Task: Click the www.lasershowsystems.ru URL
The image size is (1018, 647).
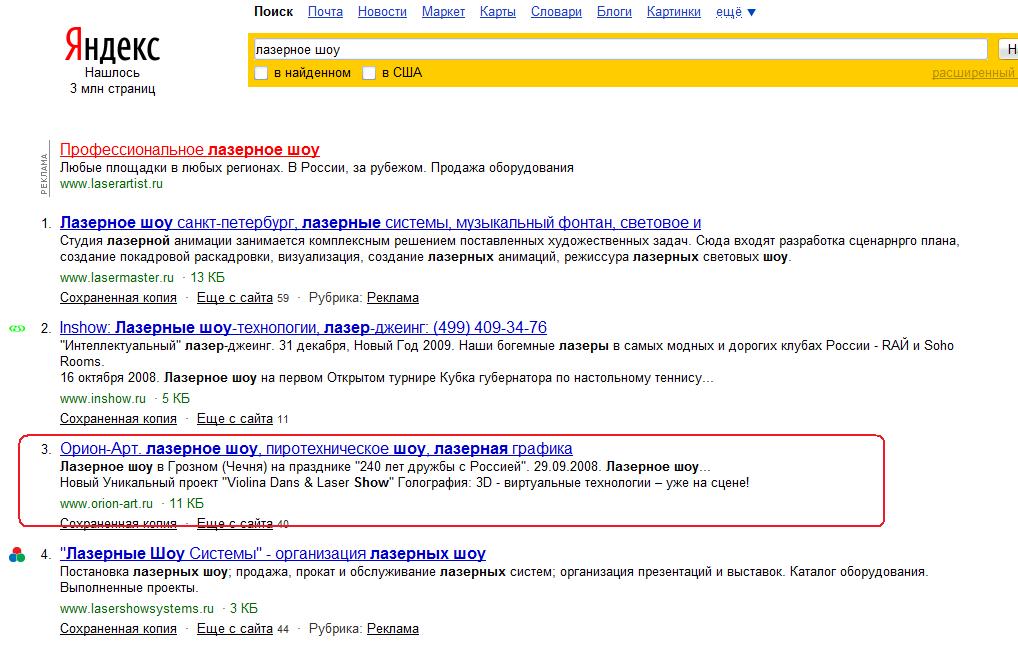Action: tap(137, 609)
